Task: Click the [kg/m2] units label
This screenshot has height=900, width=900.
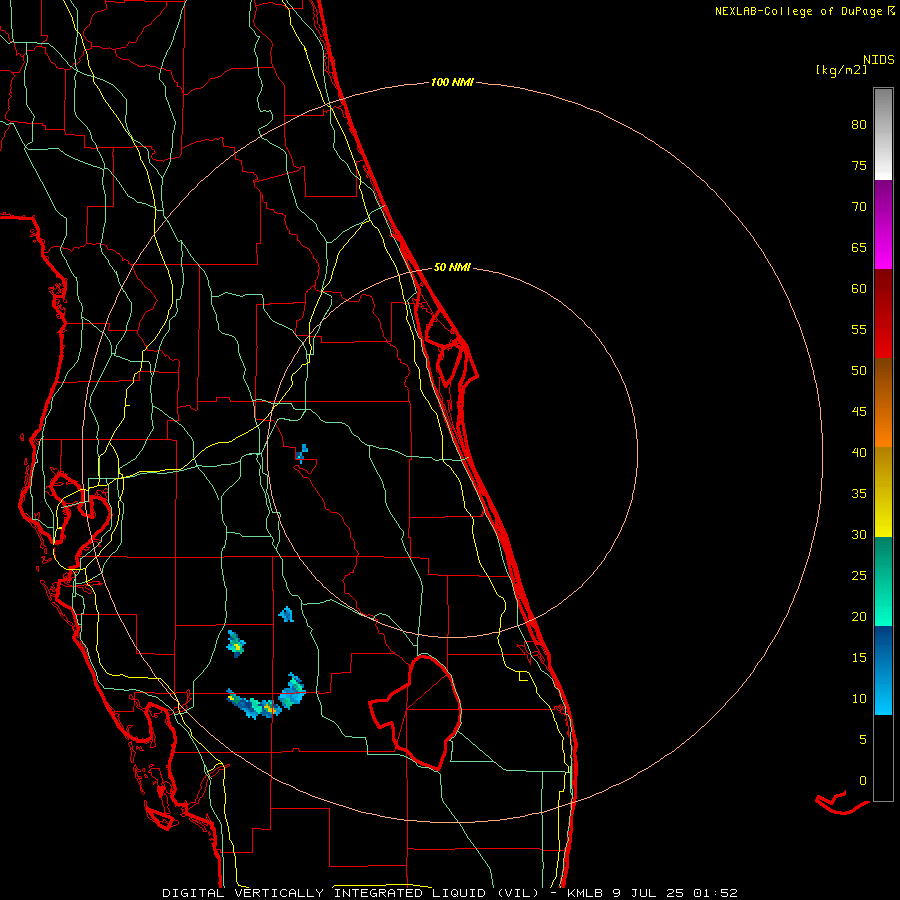Action: [841, 70]
